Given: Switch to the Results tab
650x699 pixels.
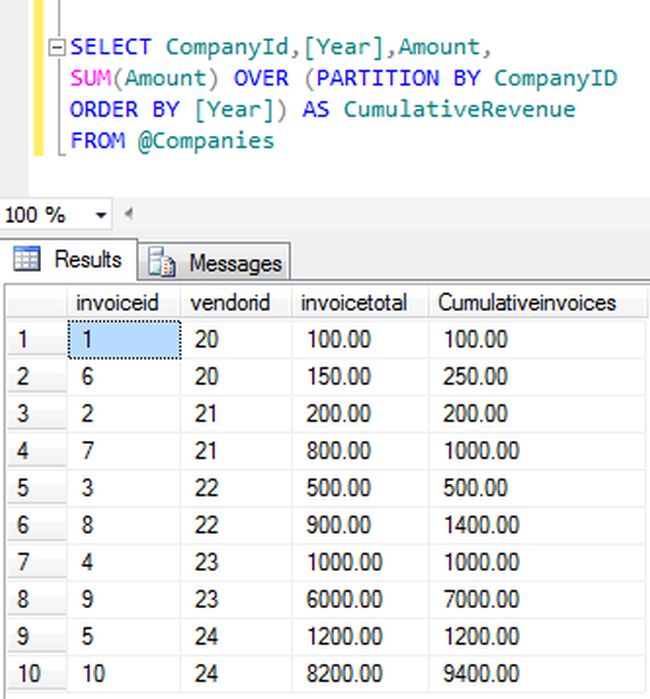Looking at the screenshot, I should (x=68, y=259).
